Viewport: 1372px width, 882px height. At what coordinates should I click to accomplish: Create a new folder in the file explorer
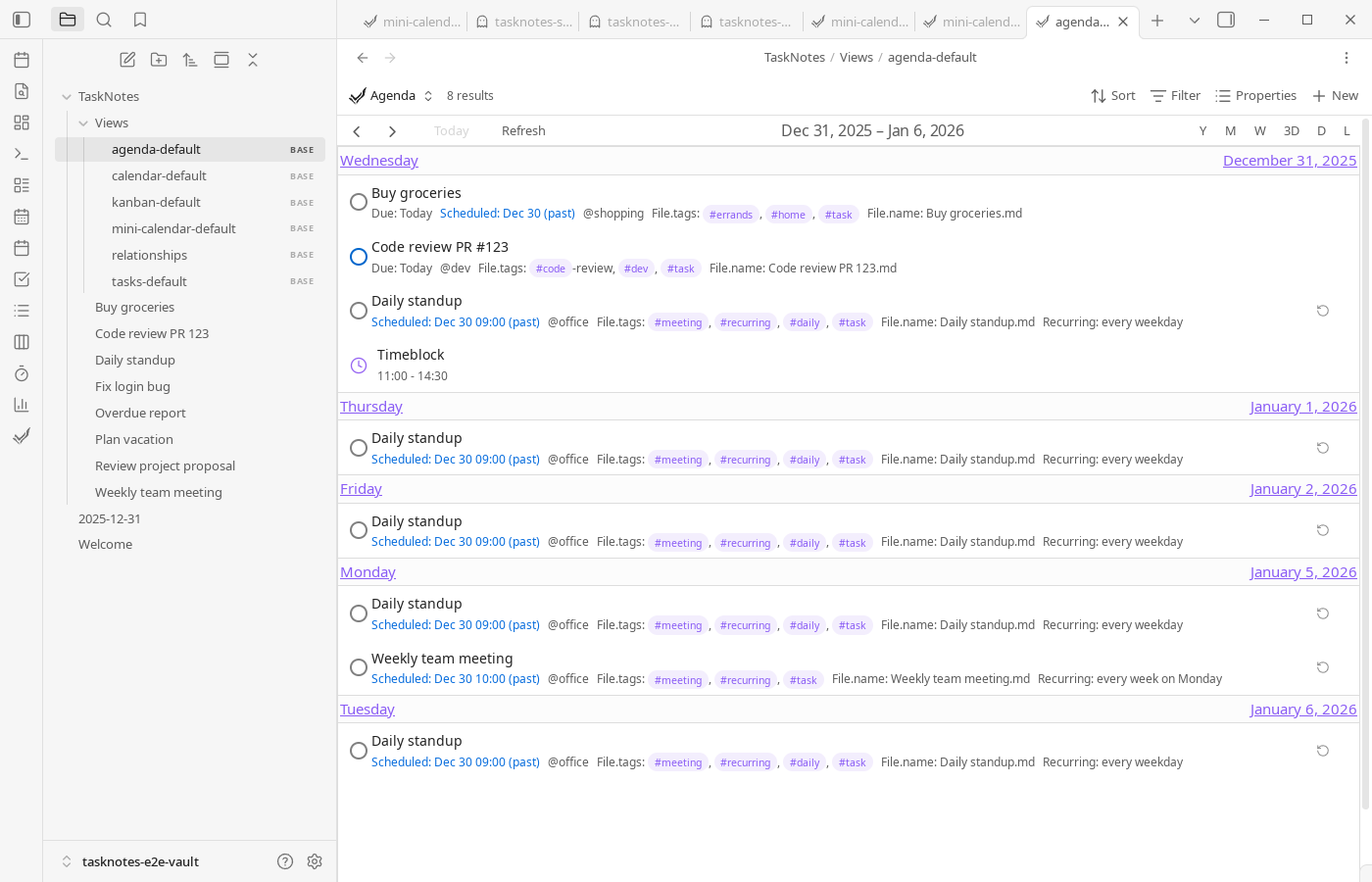point(159,59)
